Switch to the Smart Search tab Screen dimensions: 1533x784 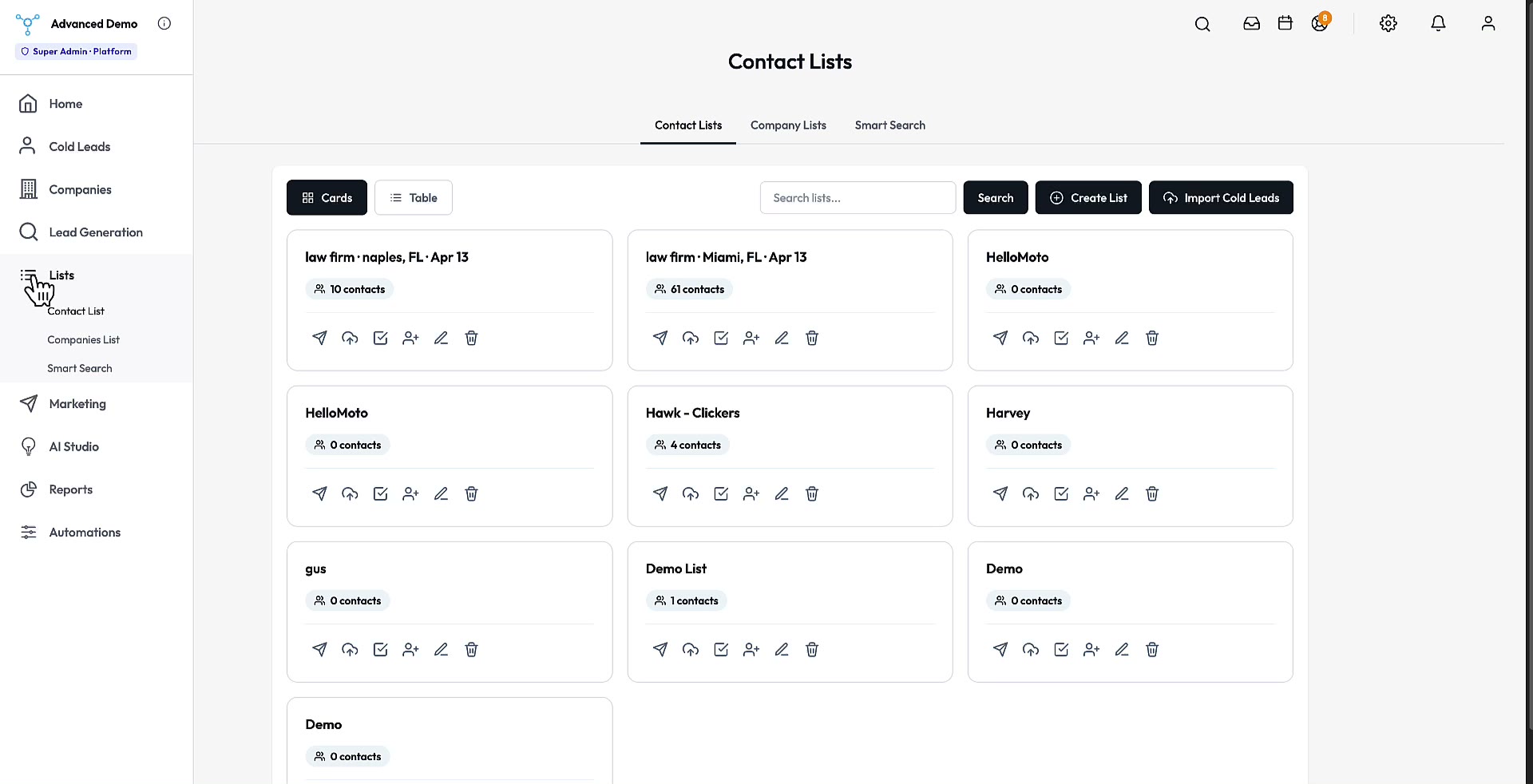click(x=889, y=125)
